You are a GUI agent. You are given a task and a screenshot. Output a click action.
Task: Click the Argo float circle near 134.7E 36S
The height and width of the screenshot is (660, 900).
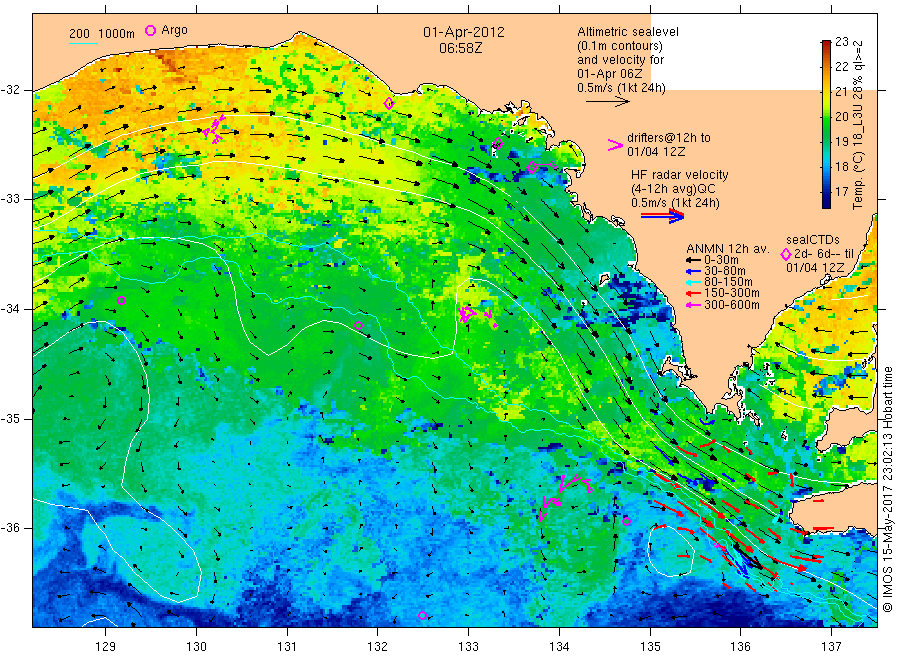(x=627, y=522)
